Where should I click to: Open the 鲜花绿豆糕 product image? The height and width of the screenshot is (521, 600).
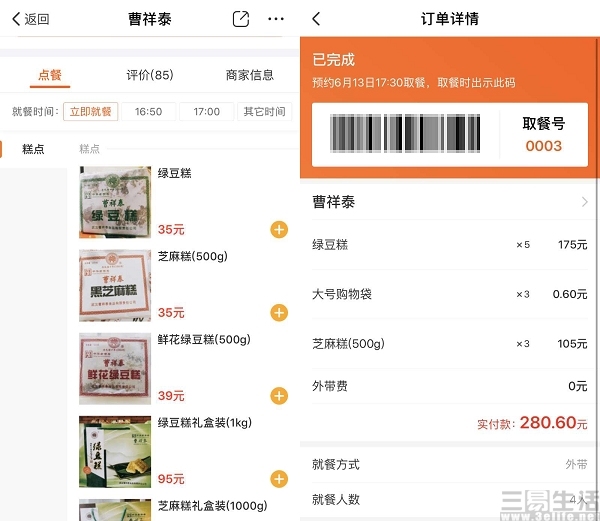coord(115,368)
